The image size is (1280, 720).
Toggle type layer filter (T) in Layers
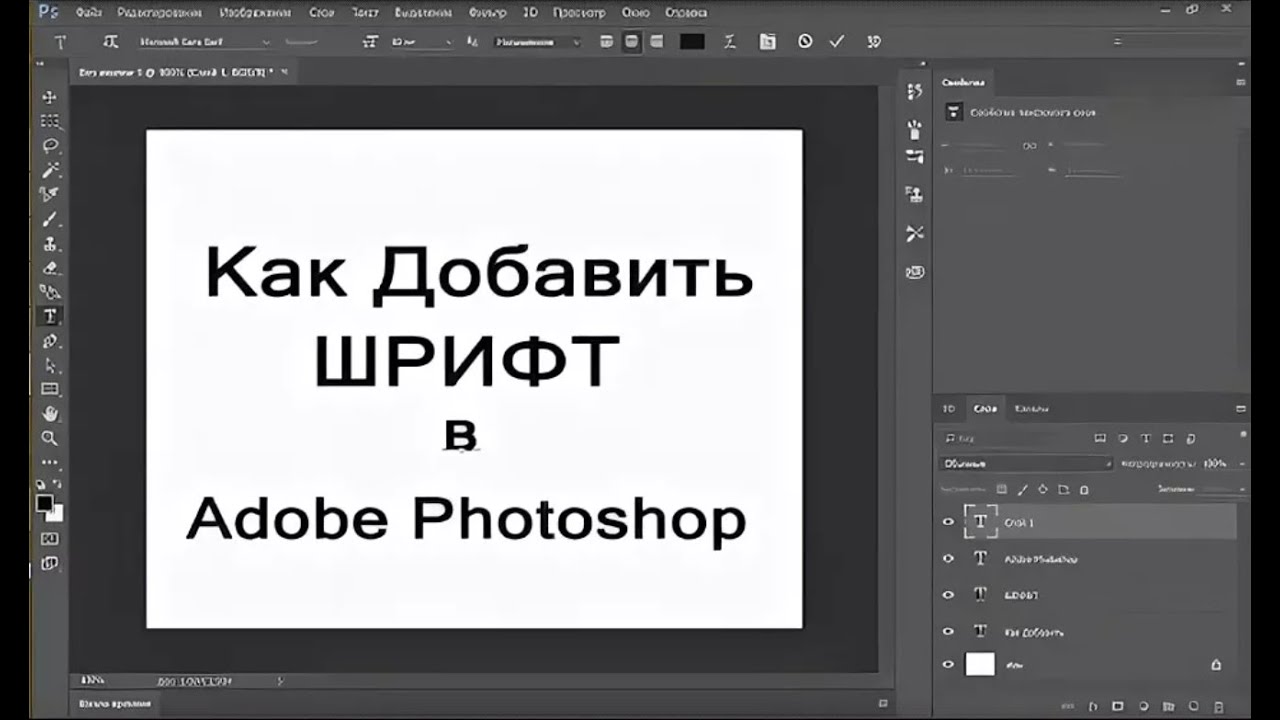(1146, 438)
